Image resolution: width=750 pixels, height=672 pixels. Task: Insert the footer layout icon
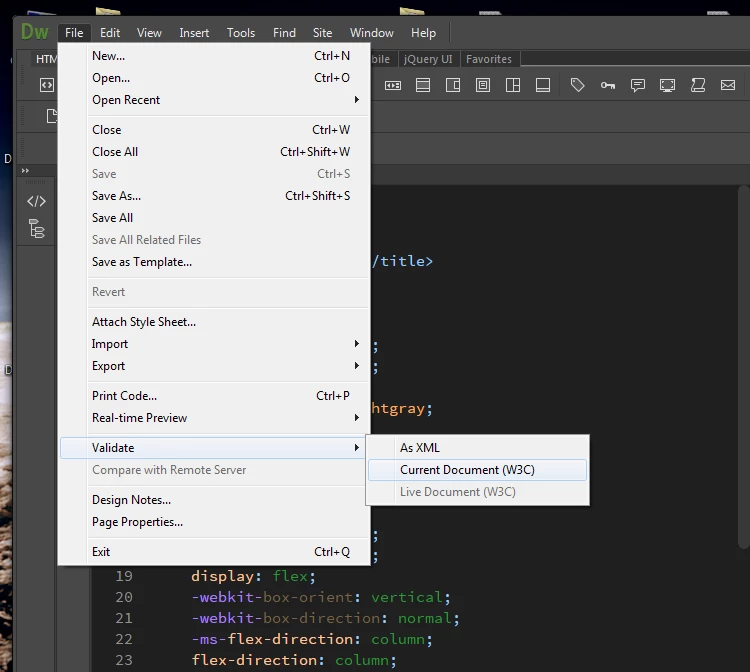pyautogui.click(x=543, y=85)
